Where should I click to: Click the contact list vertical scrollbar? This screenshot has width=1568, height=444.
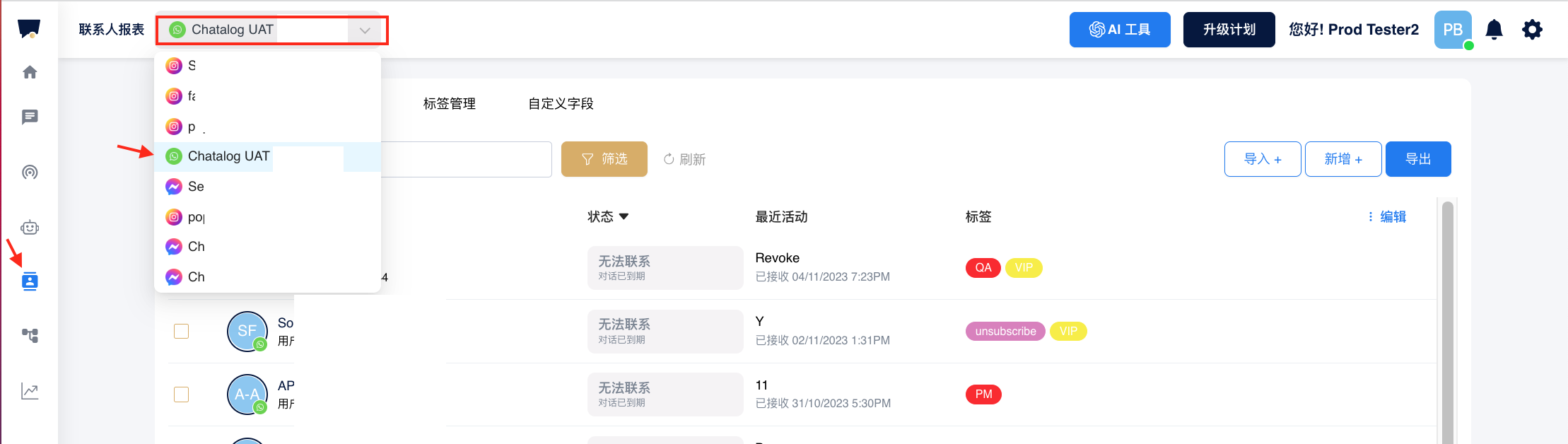click(x=1447, y=318)
